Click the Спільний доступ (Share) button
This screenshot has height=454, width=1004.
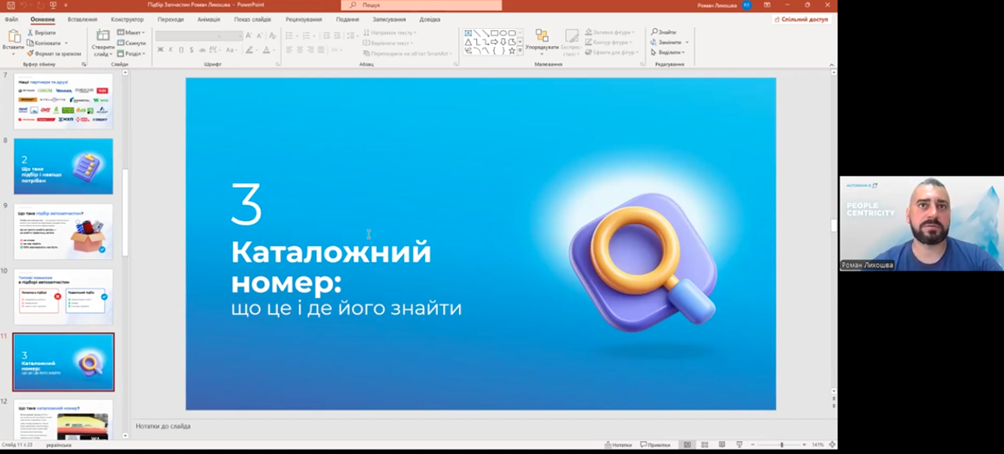[802, 19]
